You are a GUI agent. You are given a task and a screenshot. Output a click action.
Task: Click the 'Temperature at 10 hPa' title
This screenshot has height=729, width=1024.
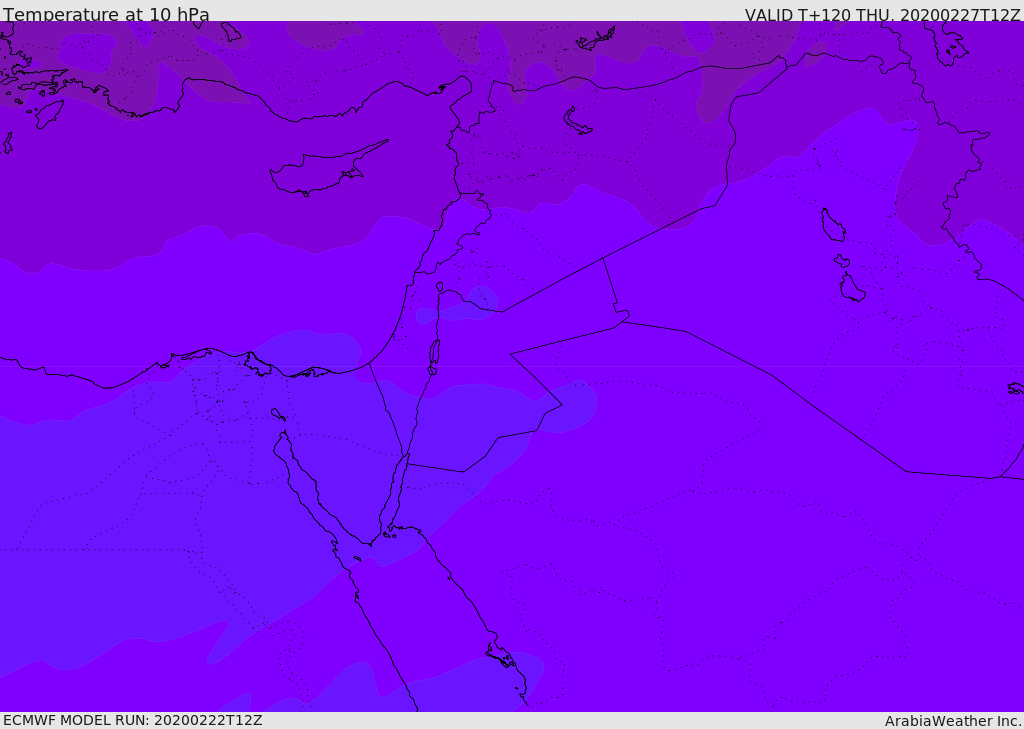106,14
